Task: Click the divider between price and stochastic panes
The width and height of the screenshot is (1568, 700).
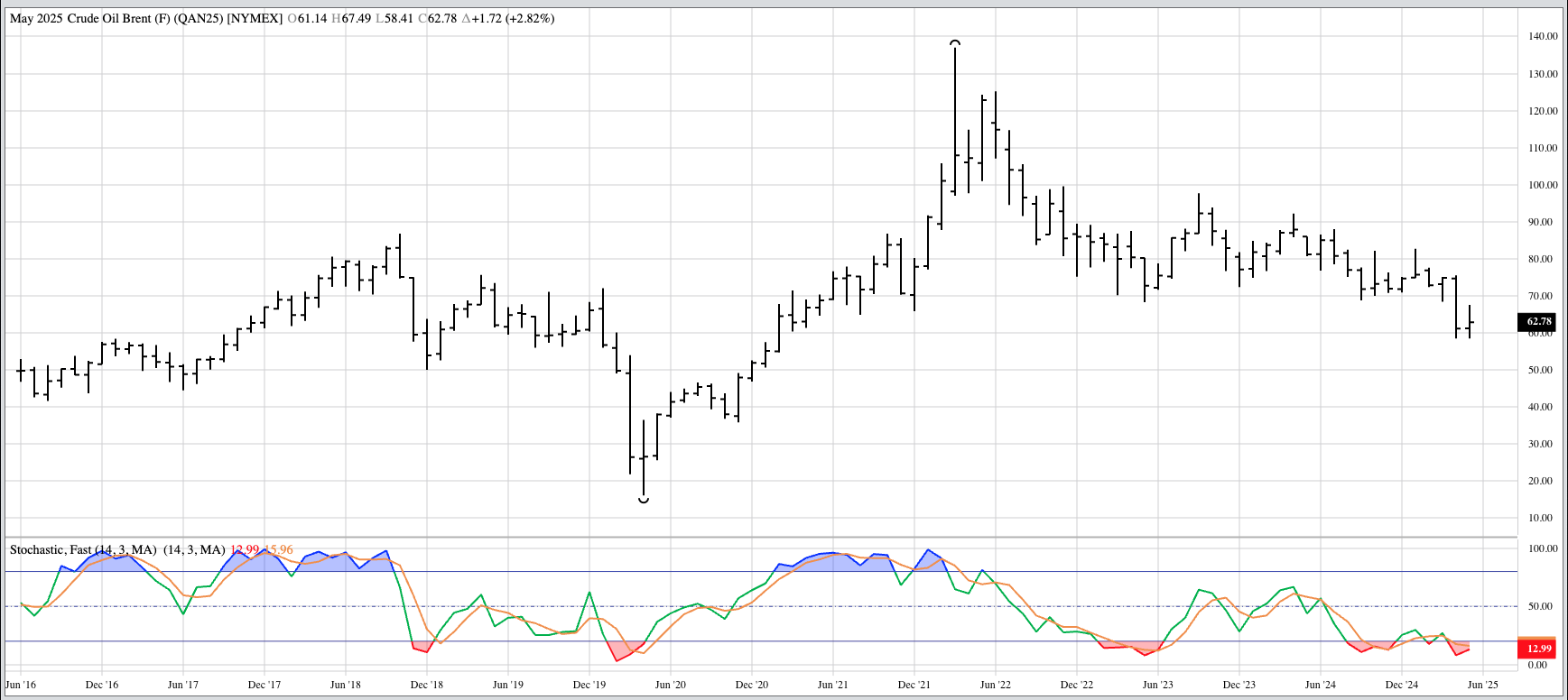Action: coord(758,538)
